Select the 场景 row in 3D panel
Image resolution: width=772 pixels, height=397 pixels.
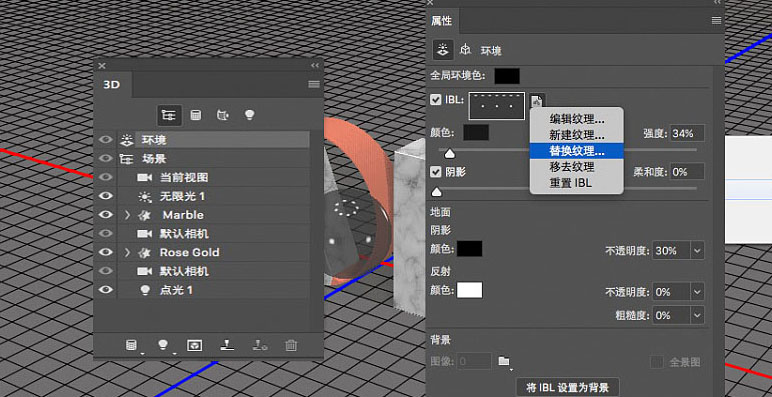click(213, 159)
